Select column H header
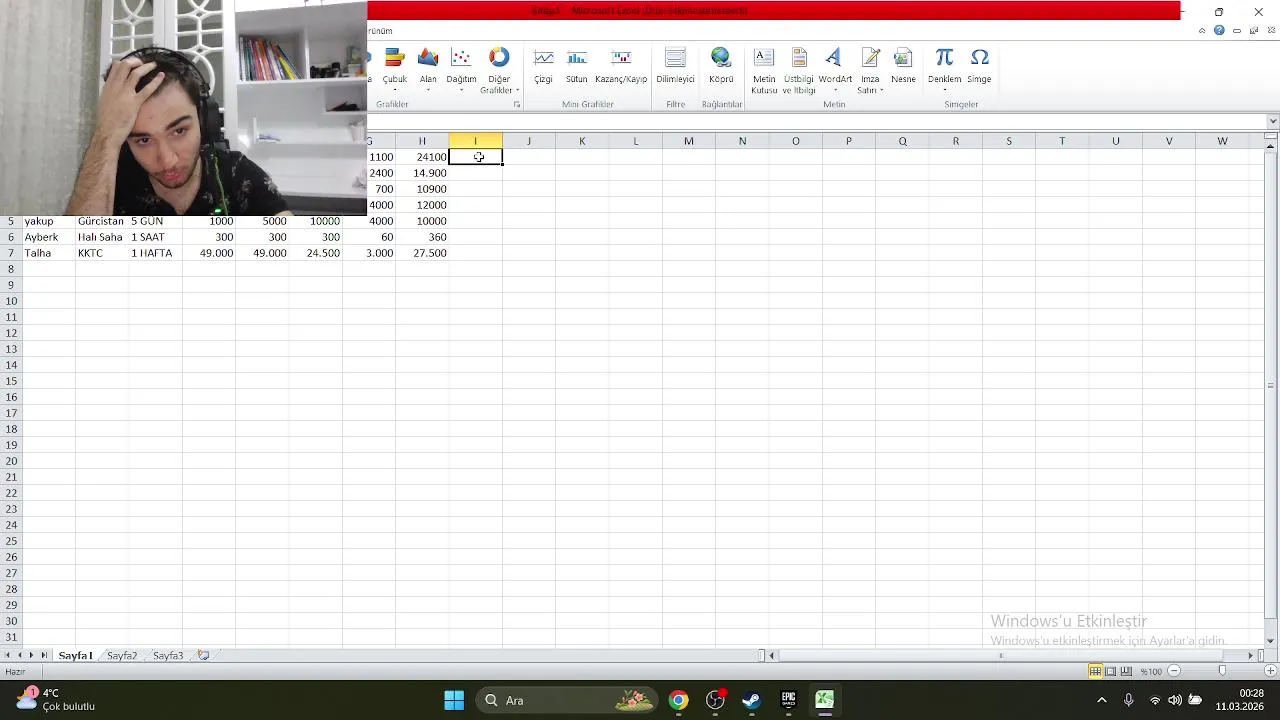 pos(422,141)
